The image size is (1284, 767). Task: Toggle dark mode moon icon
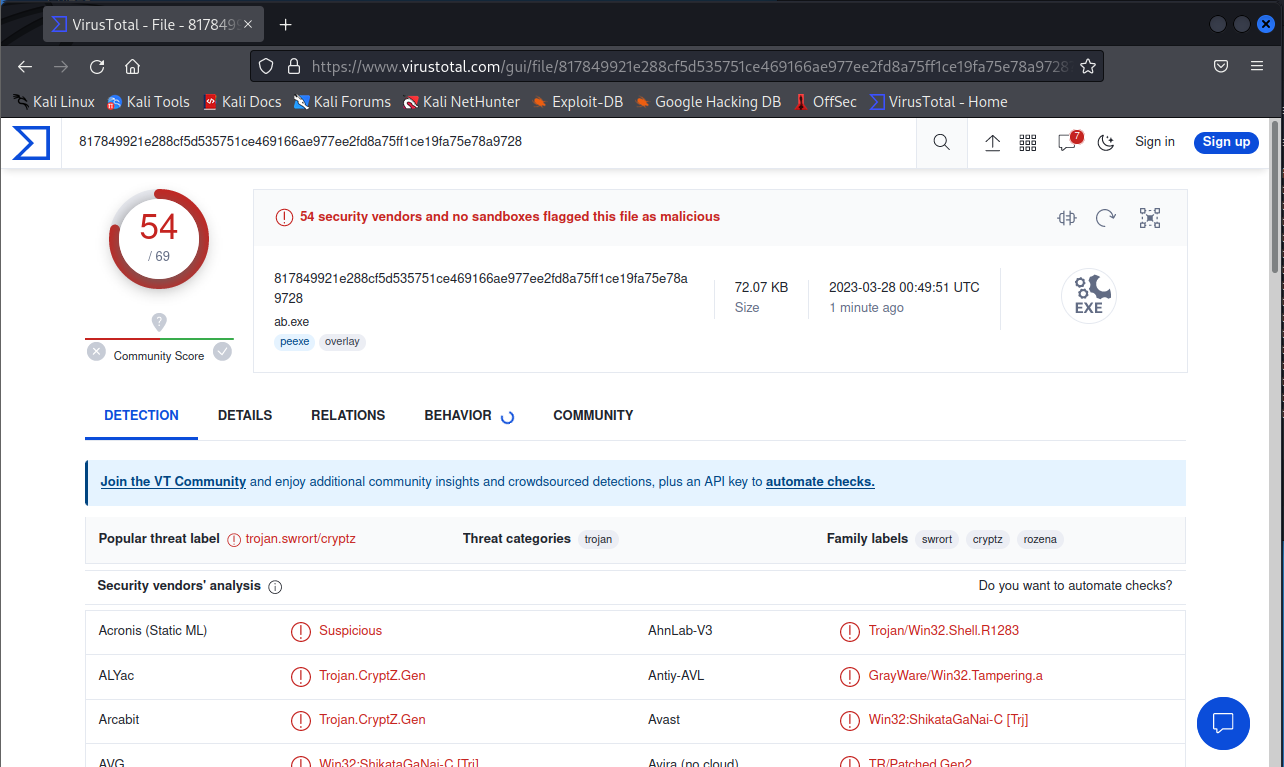[x=1105, y=142]
